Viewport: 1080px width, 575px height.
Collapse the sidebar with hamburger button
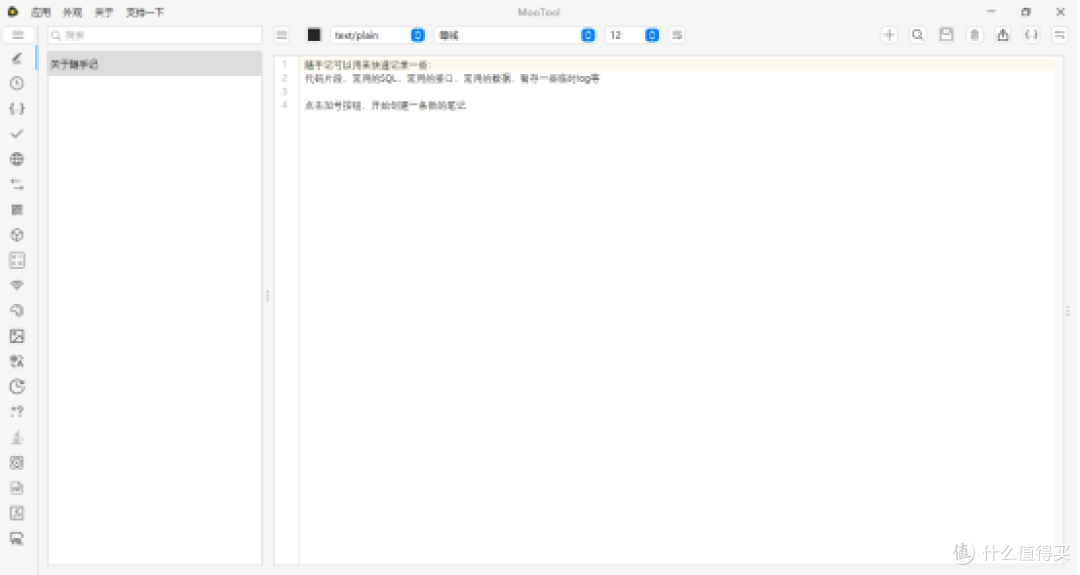tap(18, 35)
